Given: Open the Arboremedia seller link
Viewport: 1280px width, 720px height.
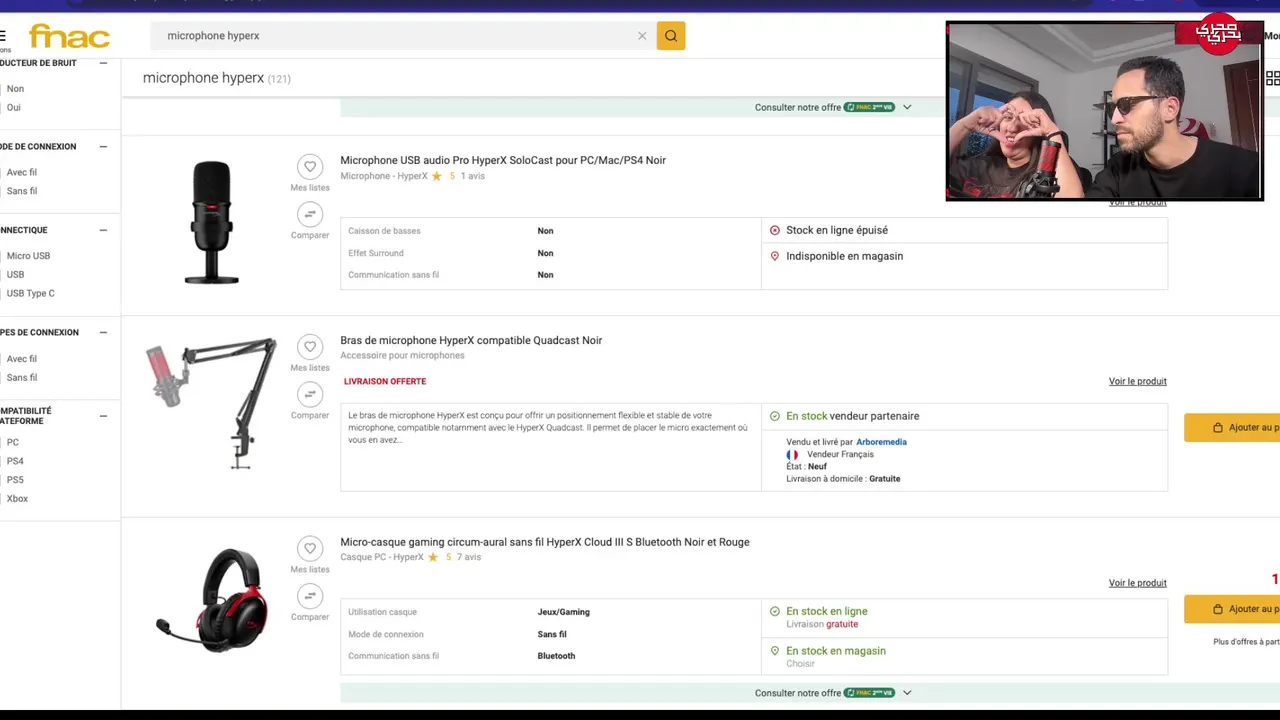Looking at the screenshot, I should tap(881, 442).
